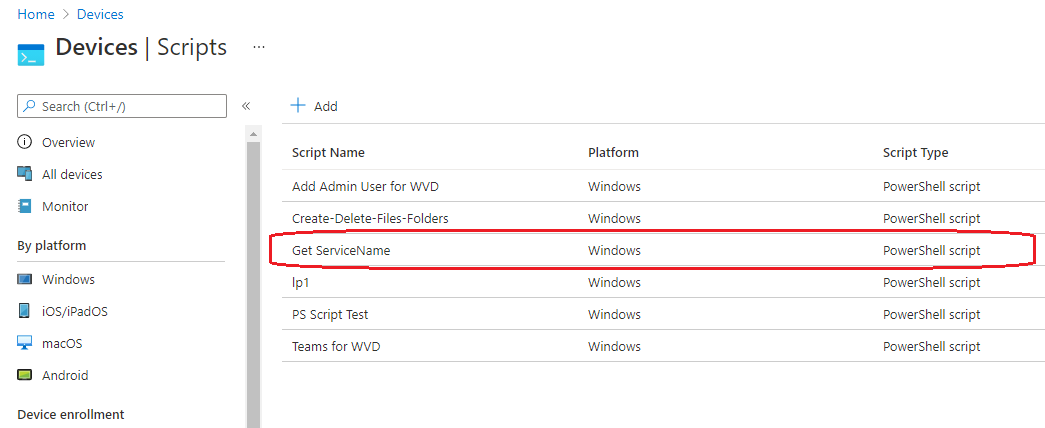Click the Overview info icon
This screenshot has width=1045, height=428.
click(x=25, y=142)
